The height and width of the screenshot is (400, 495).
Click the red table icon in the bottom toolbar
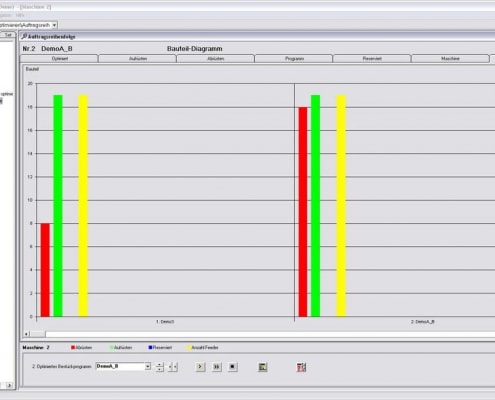[x=301, y=367]
